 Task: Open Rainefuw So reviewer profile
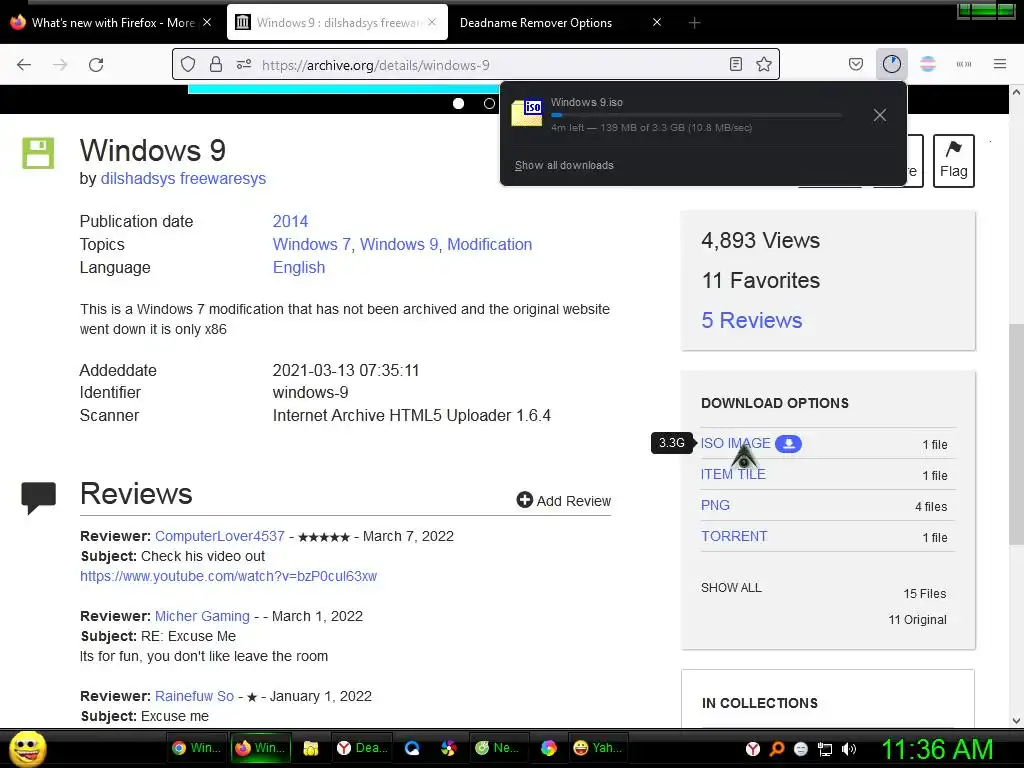coord(194,696)
